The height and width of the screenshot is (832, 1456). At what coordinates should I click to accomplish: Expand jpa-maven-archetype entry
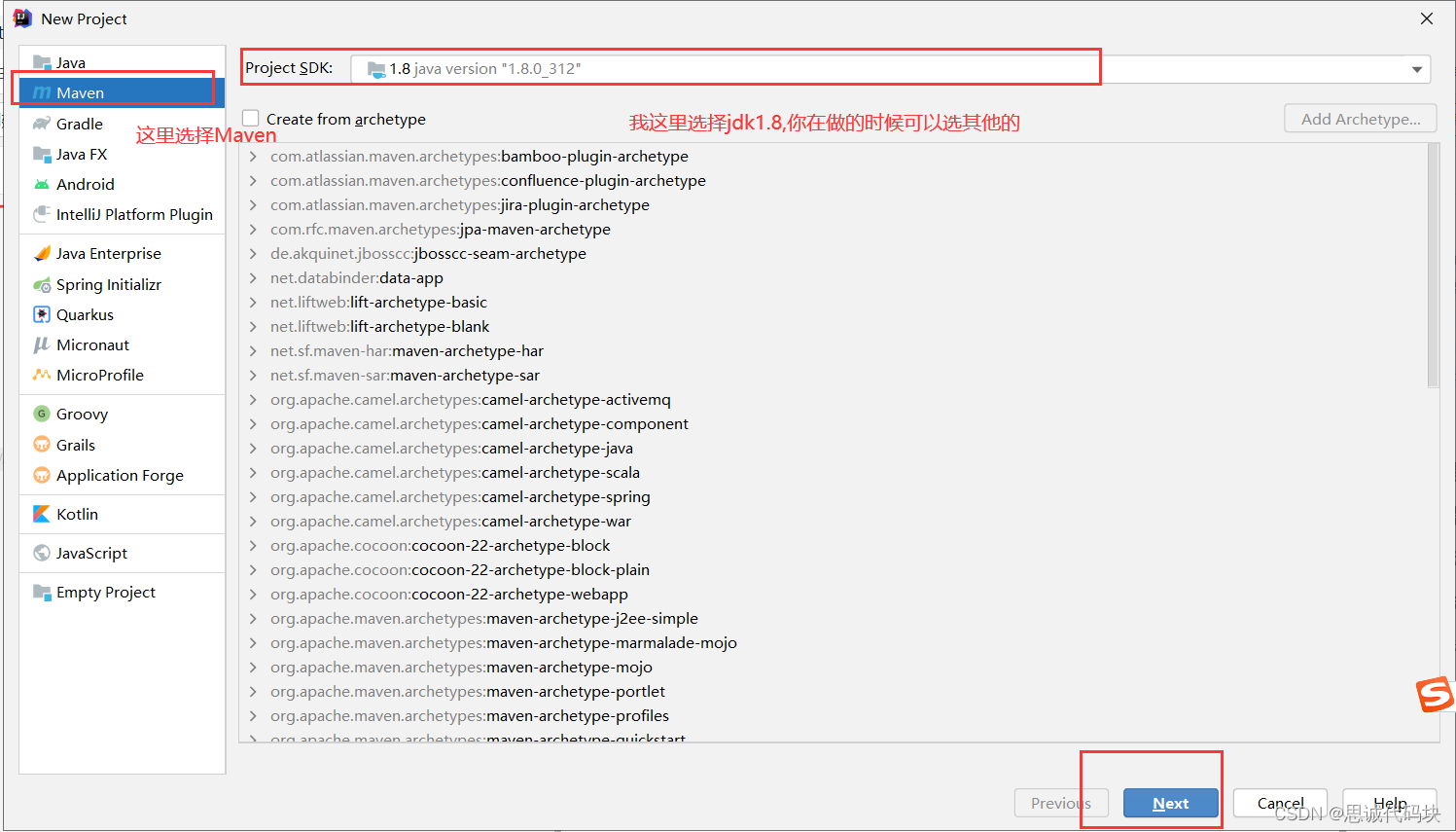pos(253,229)
